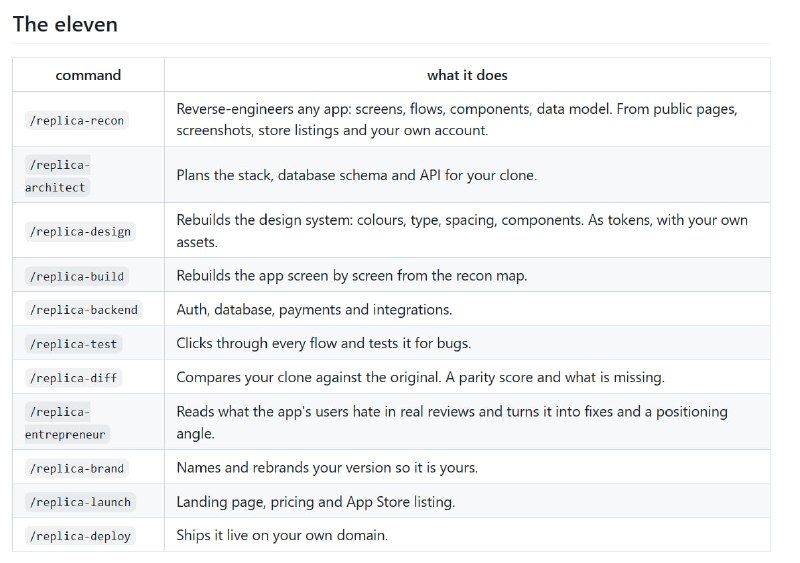Viewport: 800px width, 563px height.
Task: Select the /replica-entrepreneur command code
Action: tap(67, 423)
